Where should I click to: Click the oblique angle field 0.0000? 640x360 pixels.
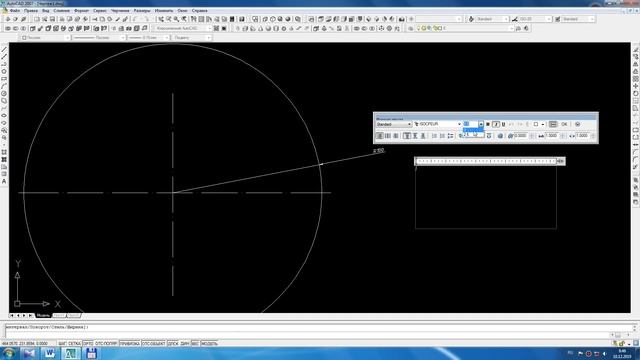[x=522, y=136]
